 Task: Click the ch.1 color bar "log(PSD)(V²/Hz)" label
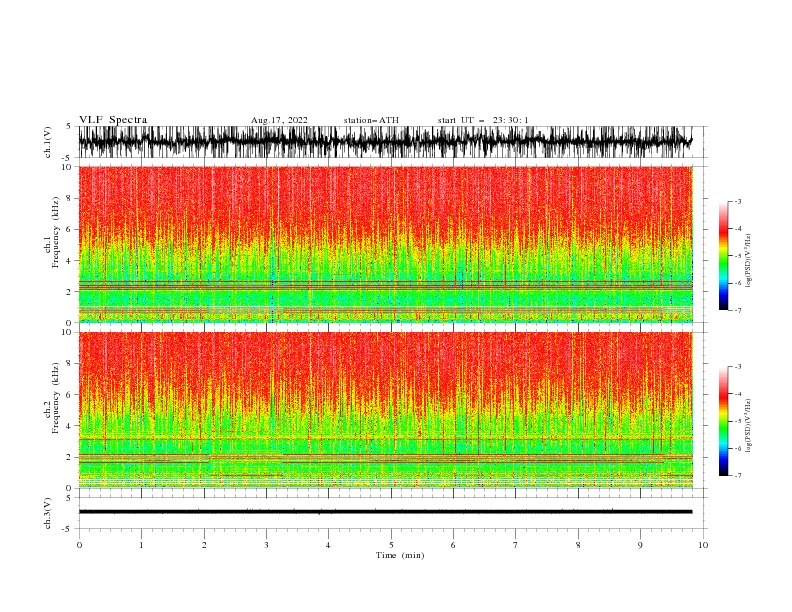(x=749, y=261)
